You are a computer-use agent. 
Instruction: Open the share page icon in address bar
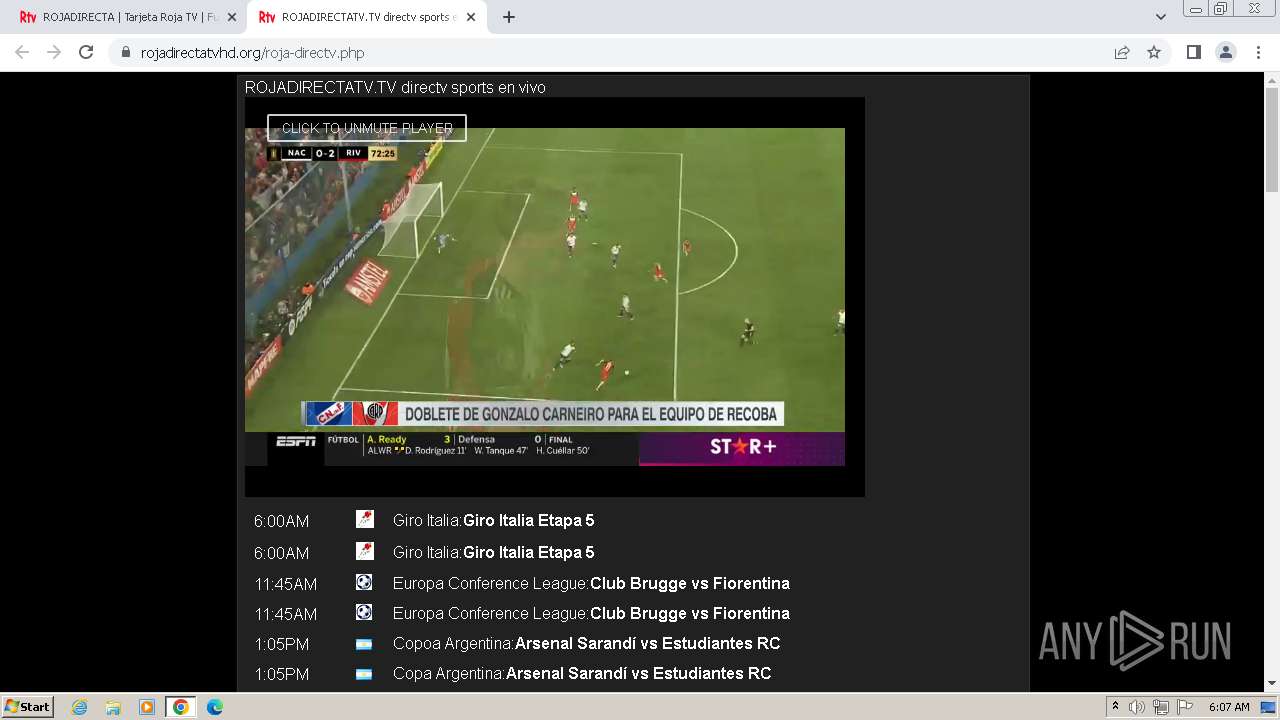point(1122,52)
